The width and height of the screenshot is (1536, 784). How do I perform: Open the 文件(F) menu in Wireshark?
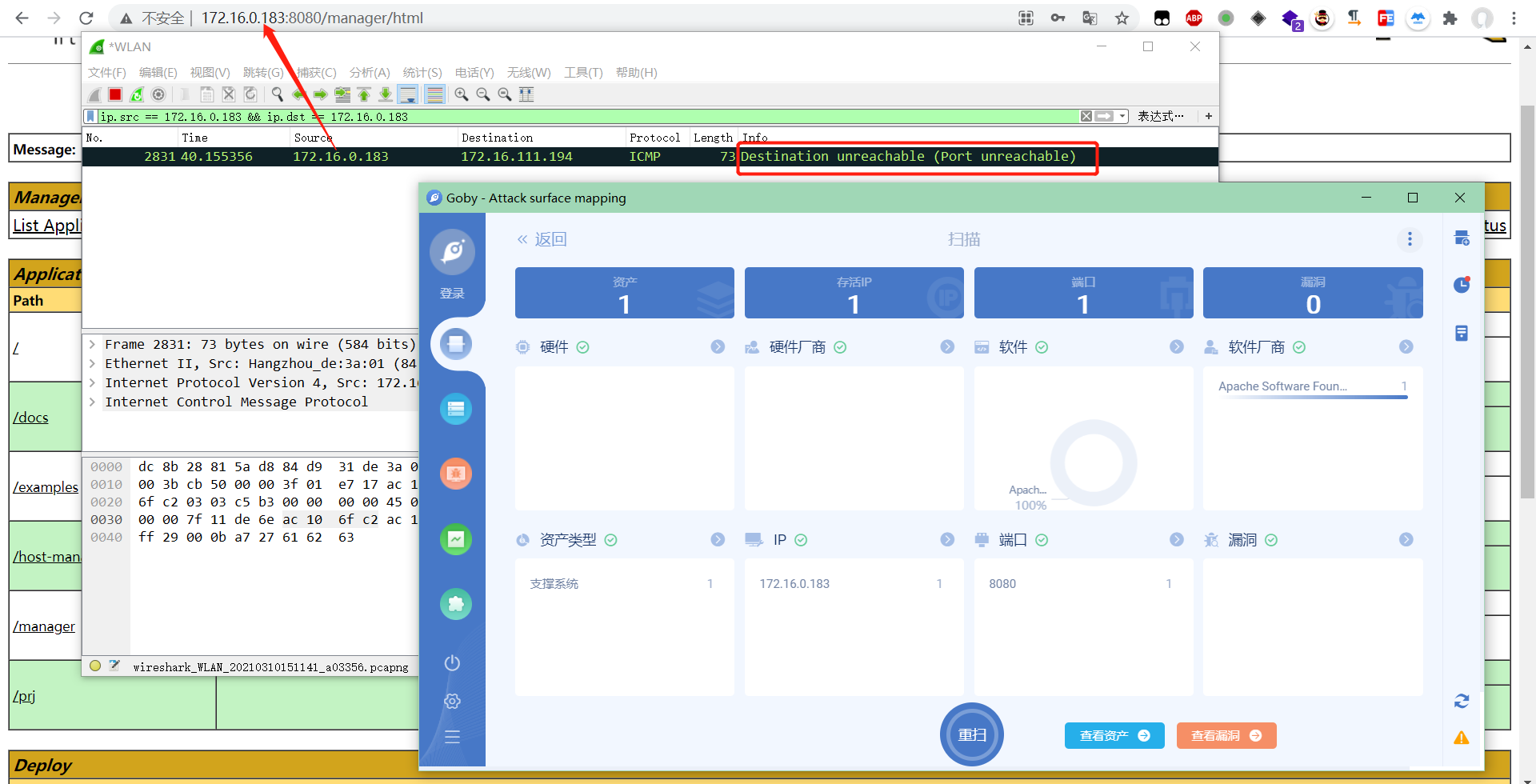(x=107, y=73)
